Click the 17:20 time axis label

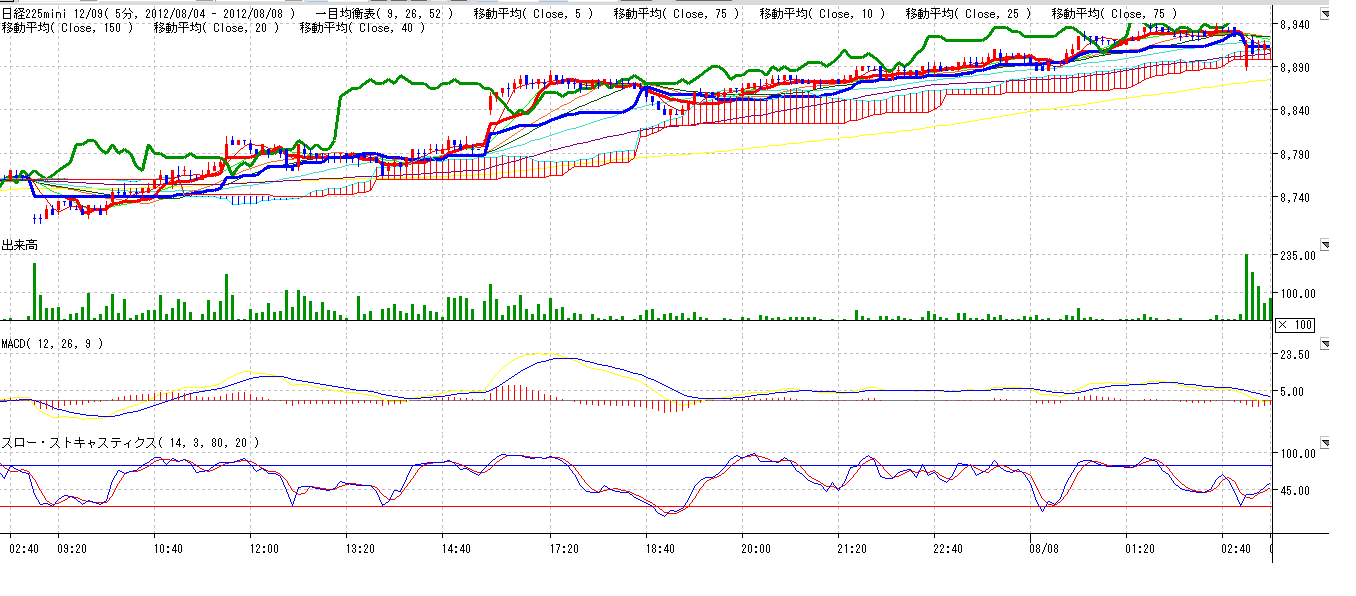point(565,548)
